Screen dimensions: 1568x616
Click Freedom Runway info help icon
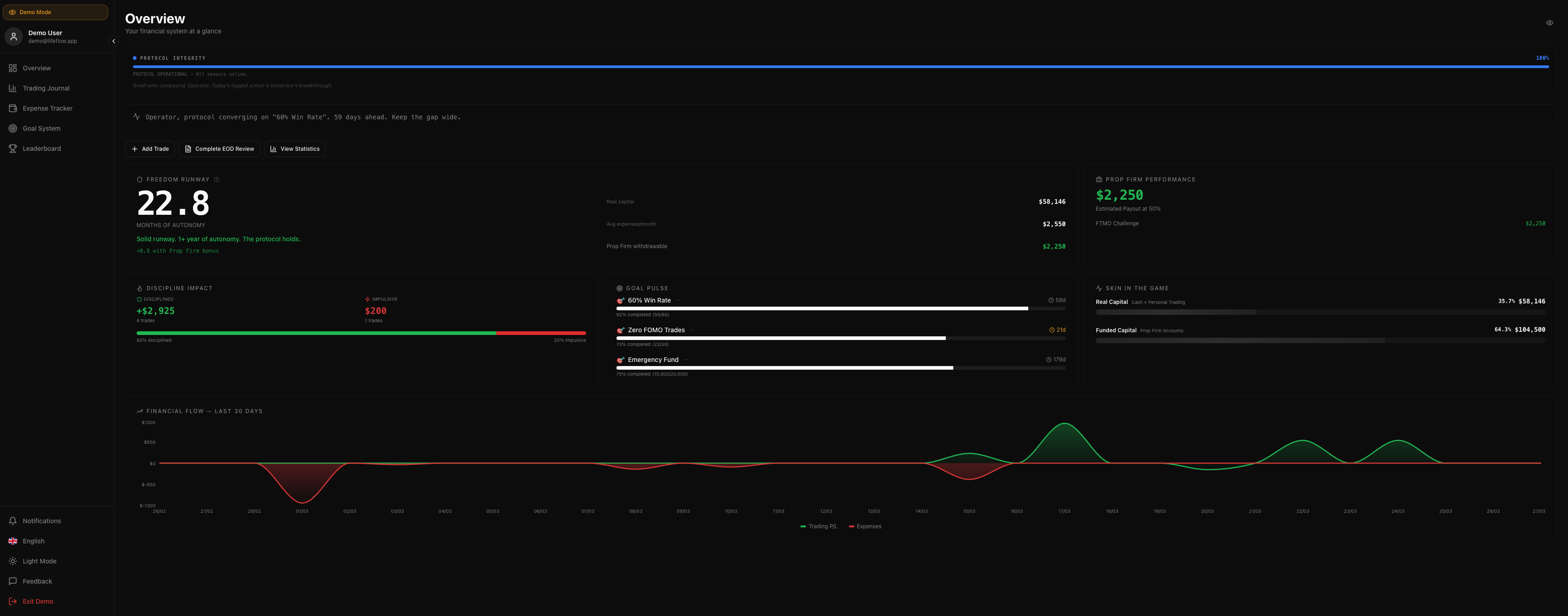(217, 180)
